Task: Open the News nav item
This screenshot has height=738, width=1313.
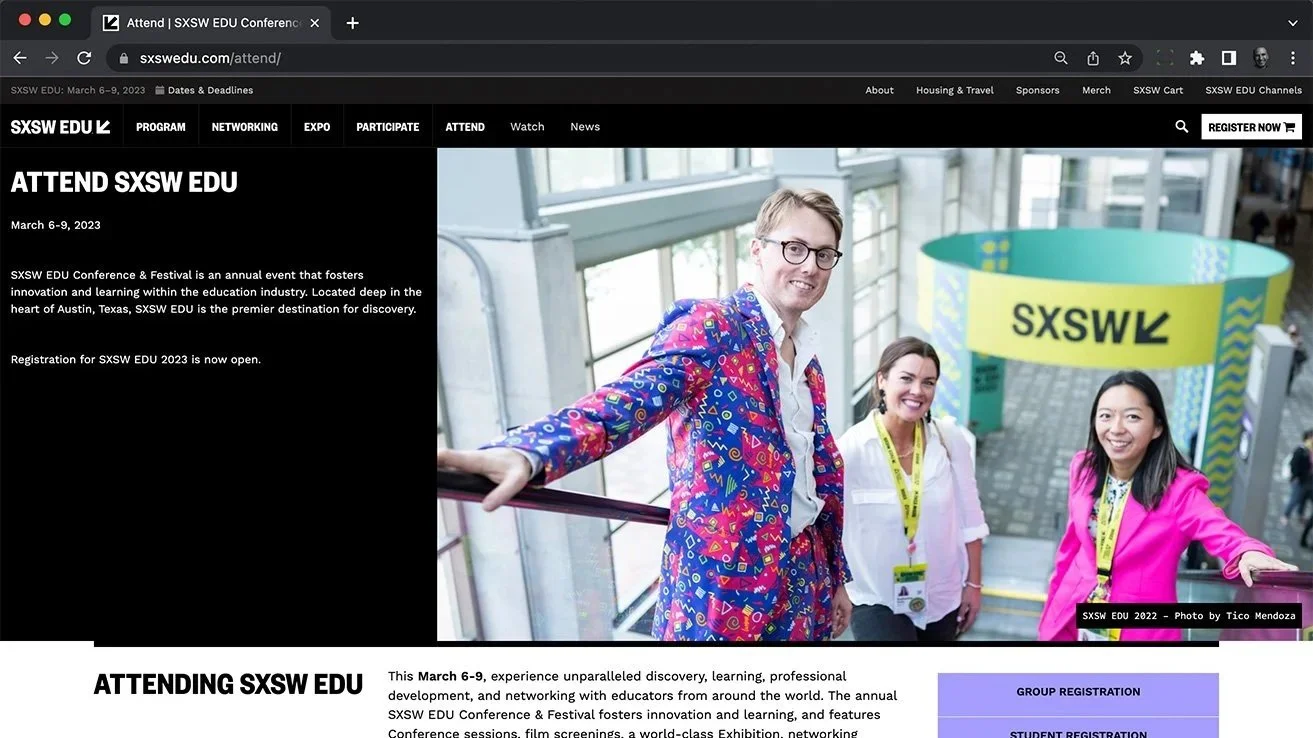Action: [585, 127]
